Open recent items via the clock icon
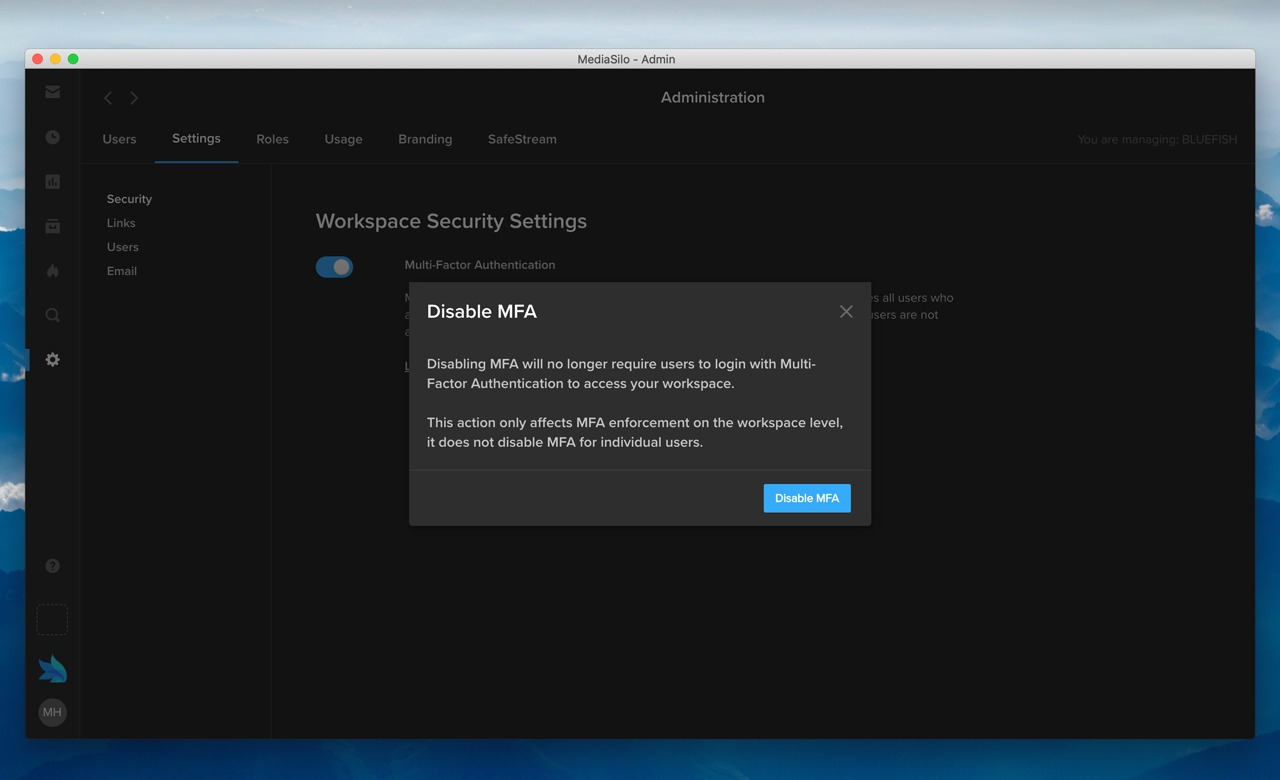 pos(52,137)
